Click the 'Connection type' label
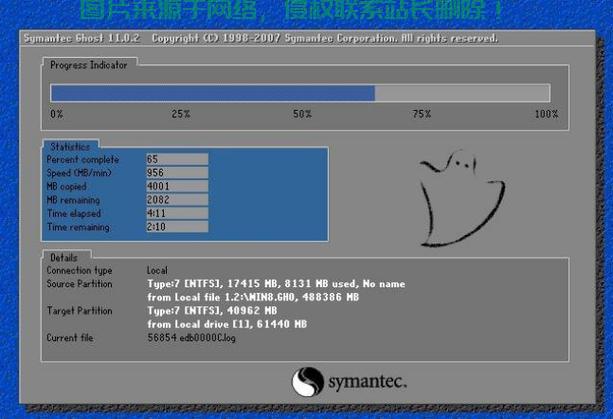613x419 pixels. tap(79, 270)
